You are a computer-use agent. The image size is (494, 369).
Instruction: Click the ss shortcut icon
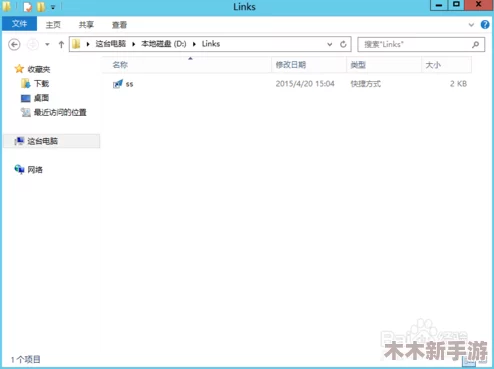pyautogui.click(x=118, y=84)
